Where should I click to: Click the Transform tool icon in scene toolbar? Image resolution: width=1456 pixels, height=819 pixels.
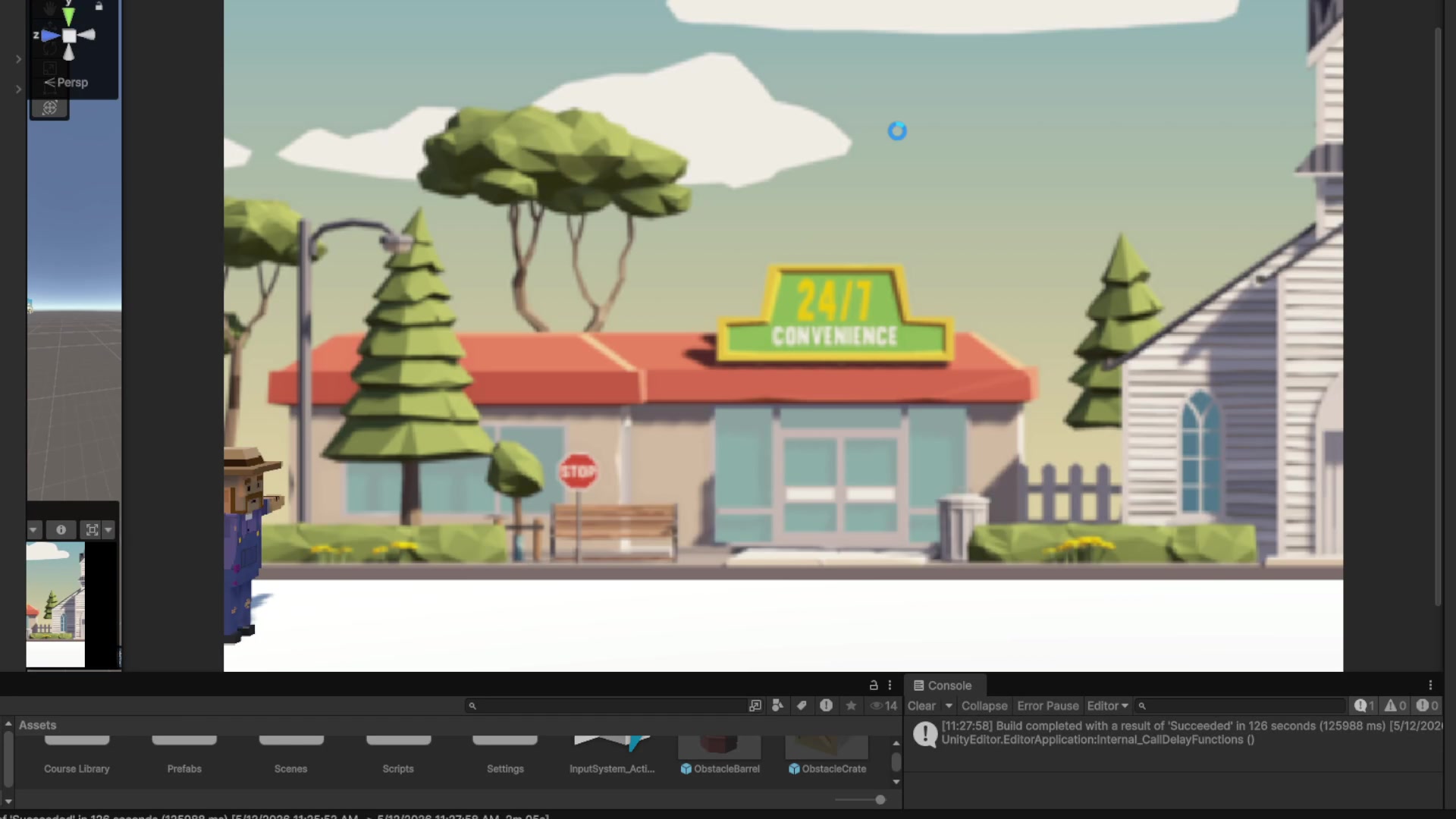[50, 108]
